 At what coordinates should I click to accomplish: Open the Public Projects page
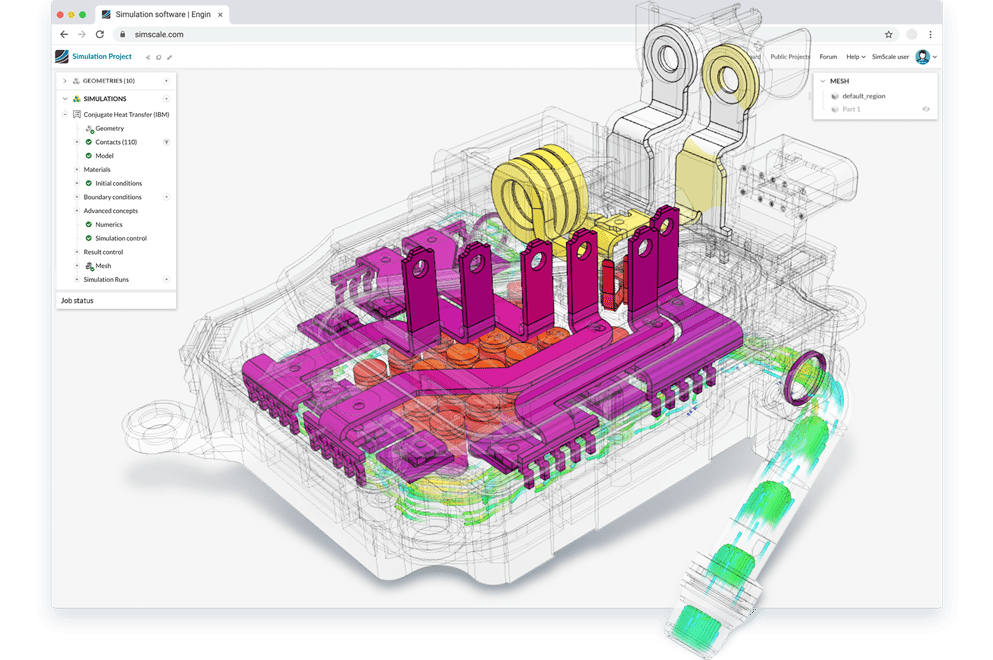790,57
